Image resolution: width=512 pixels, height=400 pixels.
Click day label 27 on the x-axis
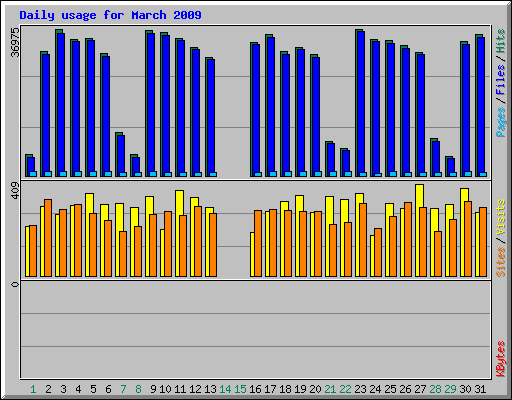pyautogui.click(x=420, y=389)
